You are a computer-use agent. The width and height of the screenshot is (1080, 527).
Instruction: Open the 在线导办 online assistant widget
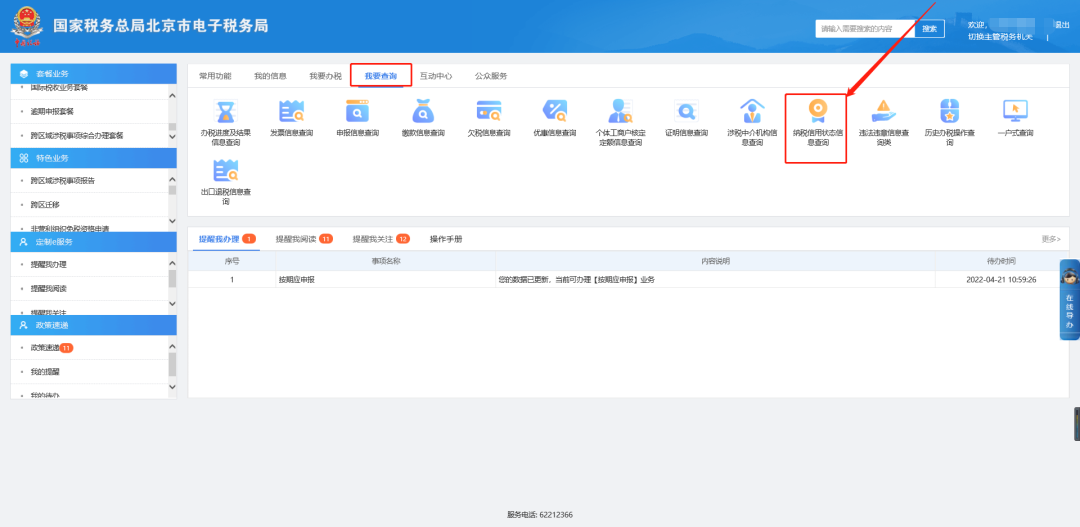(1068, 300)
